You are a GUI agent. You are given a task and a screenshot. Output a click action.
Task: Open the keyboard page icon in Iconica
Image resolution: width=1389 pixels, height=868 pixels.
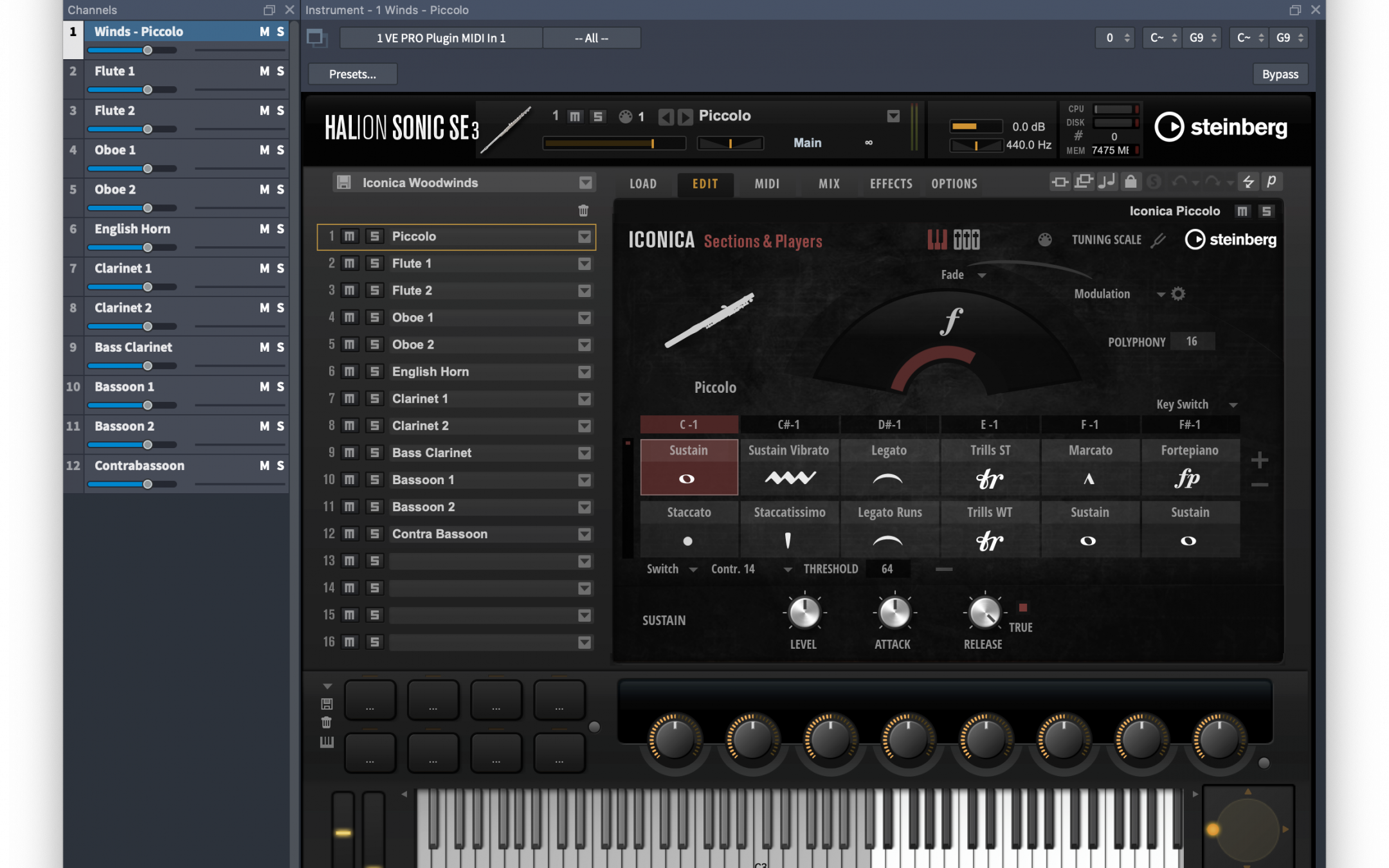[x=937, y=240]
